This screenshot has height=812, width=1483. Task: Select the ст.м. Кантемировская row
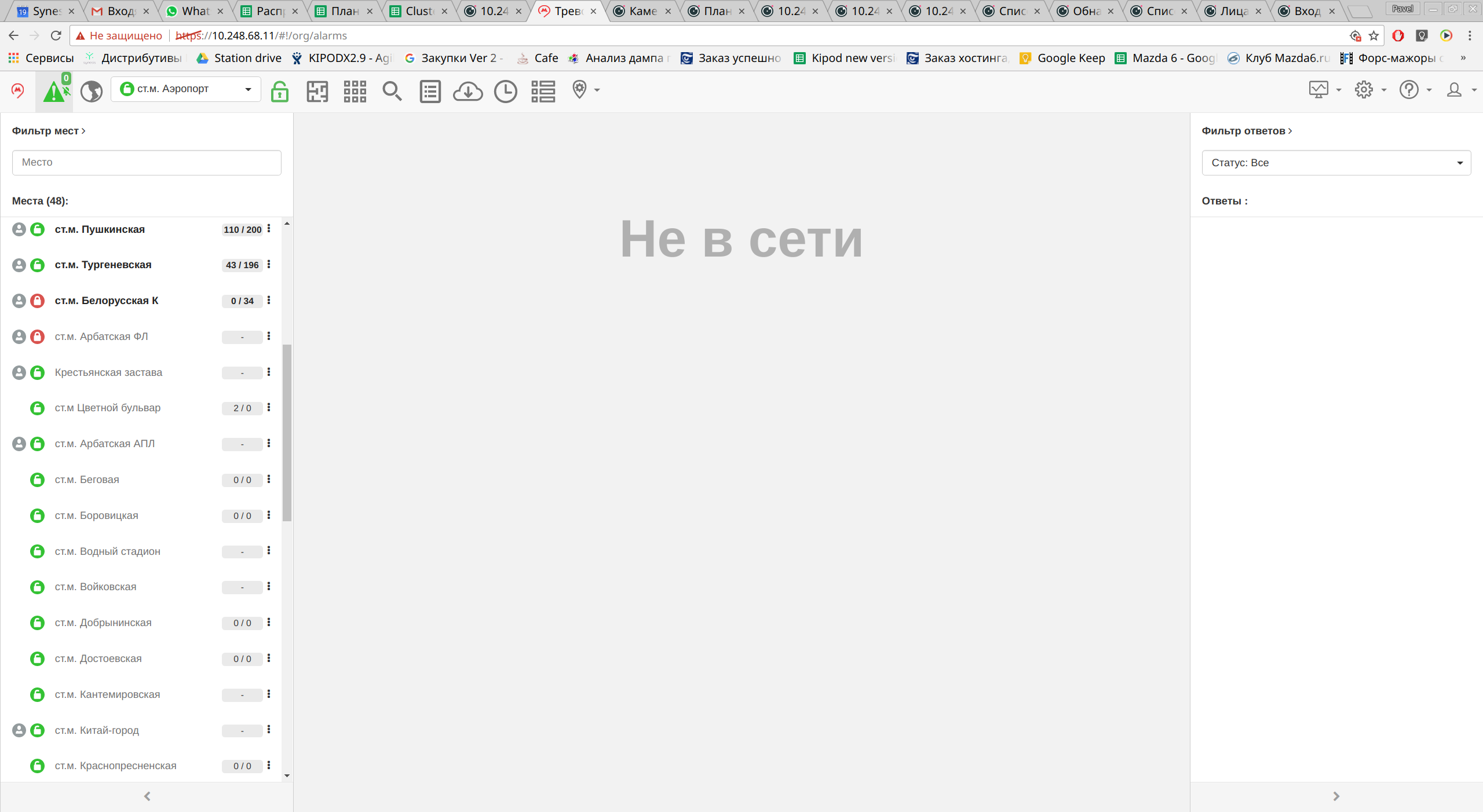(x=142, y=694)
